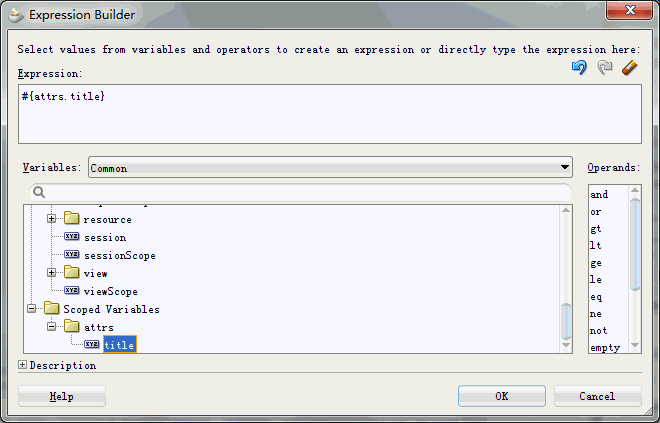Image resolution: width=660 pixels, height=423 pixels.
Task: Clear the expression with eraser icon
Action: pos(629,68)
